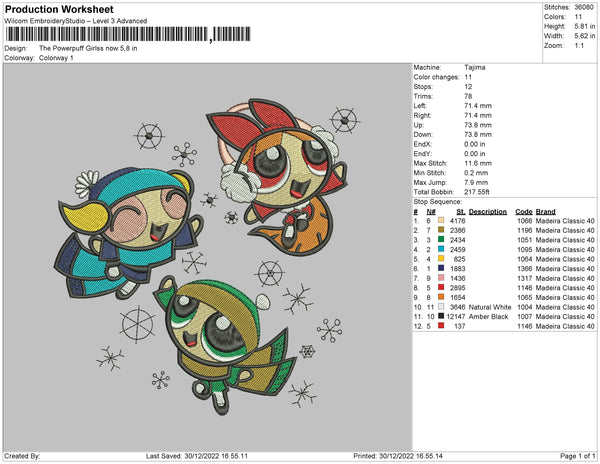The width and height of the screenshot is (600, 464).
Task: Click the Width value '5.62 in'
Action: (584, 36)
